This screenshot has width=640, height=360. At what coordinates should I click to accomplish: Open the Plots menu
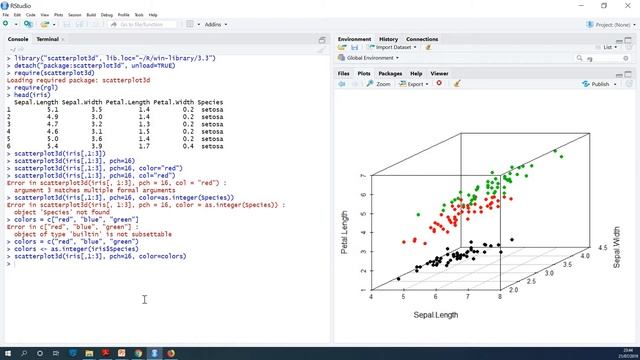[x=58, y=15]
